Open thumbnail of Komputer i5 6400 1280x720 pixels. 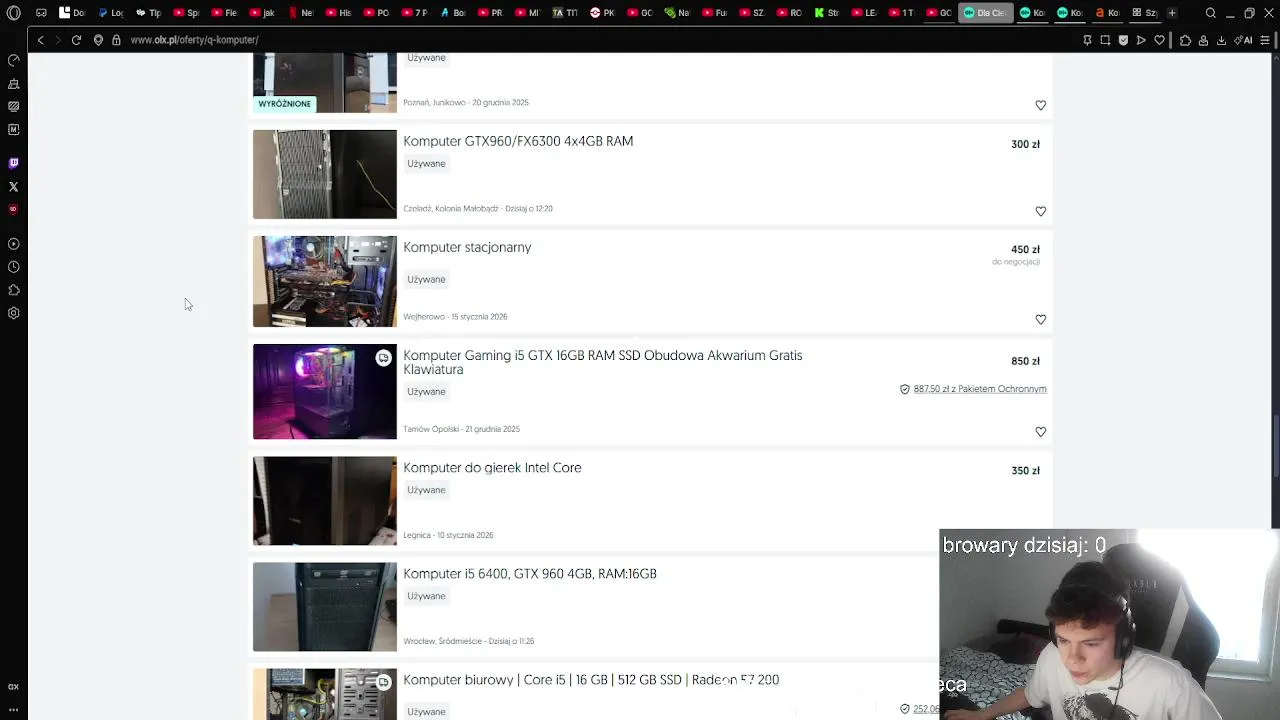325,607
